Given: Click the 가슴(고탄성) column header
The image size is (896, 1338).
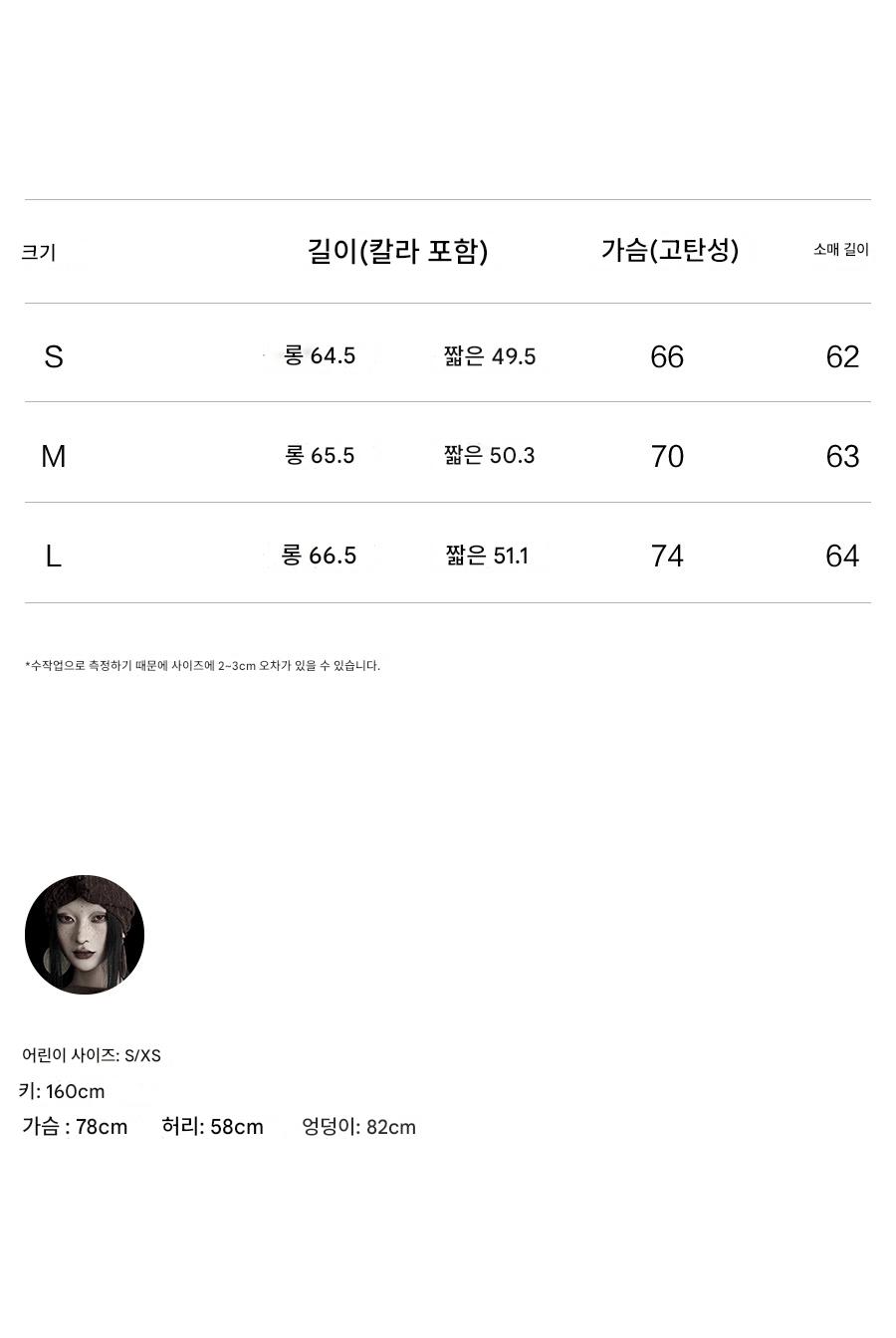Looking at the screenshot, I should 669,250.
